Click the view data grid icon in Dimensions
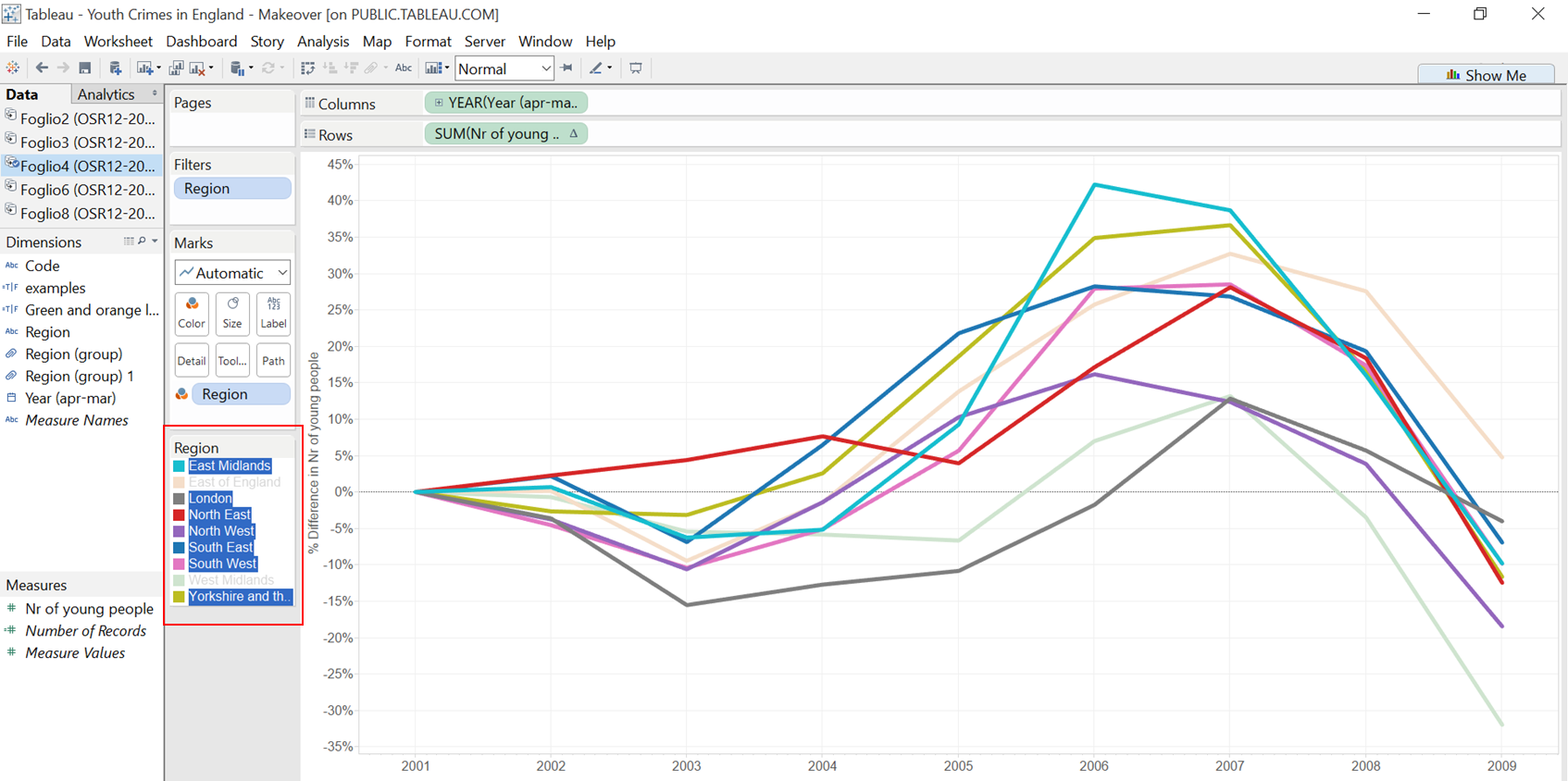This screenshot has width=1568, height=781. [129, 242]
